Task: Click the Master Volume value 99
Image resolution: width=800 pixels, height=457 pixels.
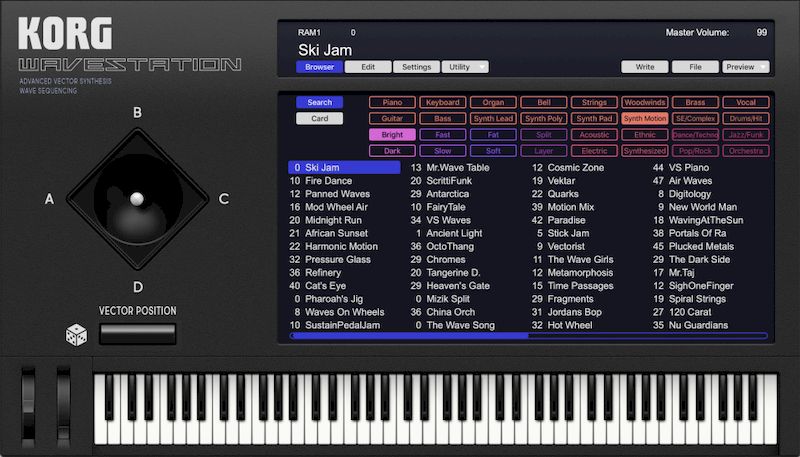Action: 762,33
